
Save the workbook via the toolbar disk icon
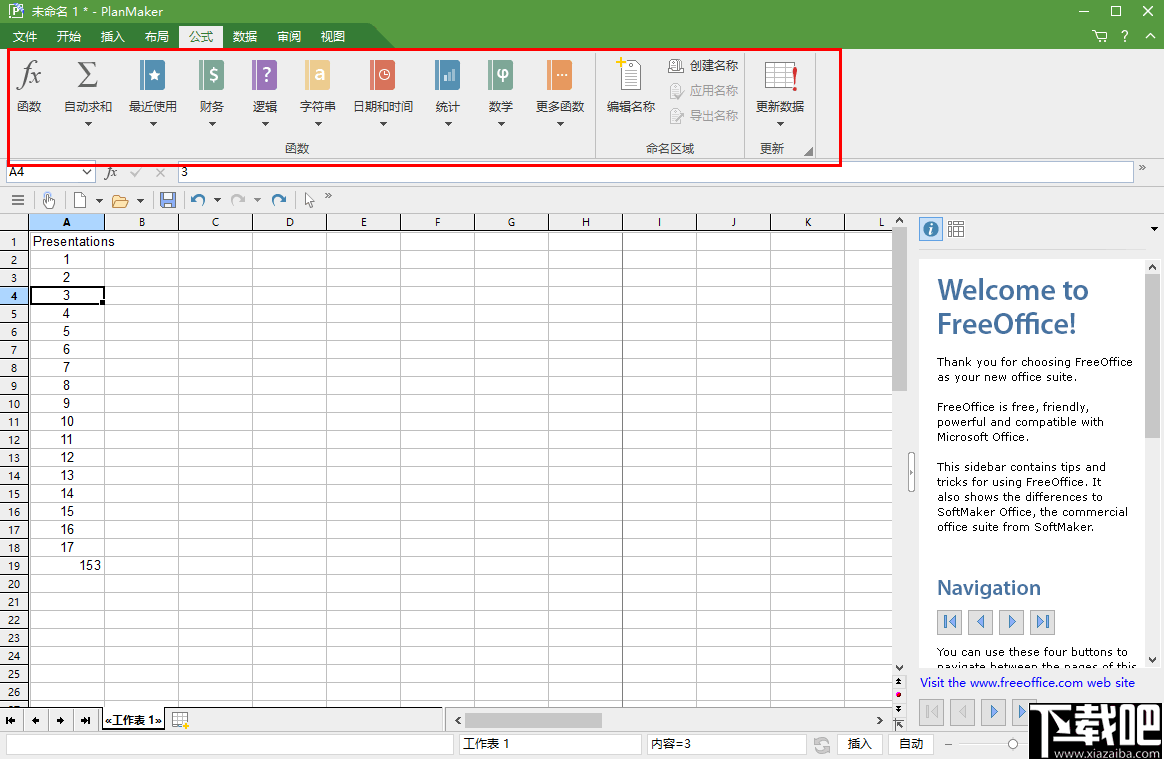click(168, 200)
